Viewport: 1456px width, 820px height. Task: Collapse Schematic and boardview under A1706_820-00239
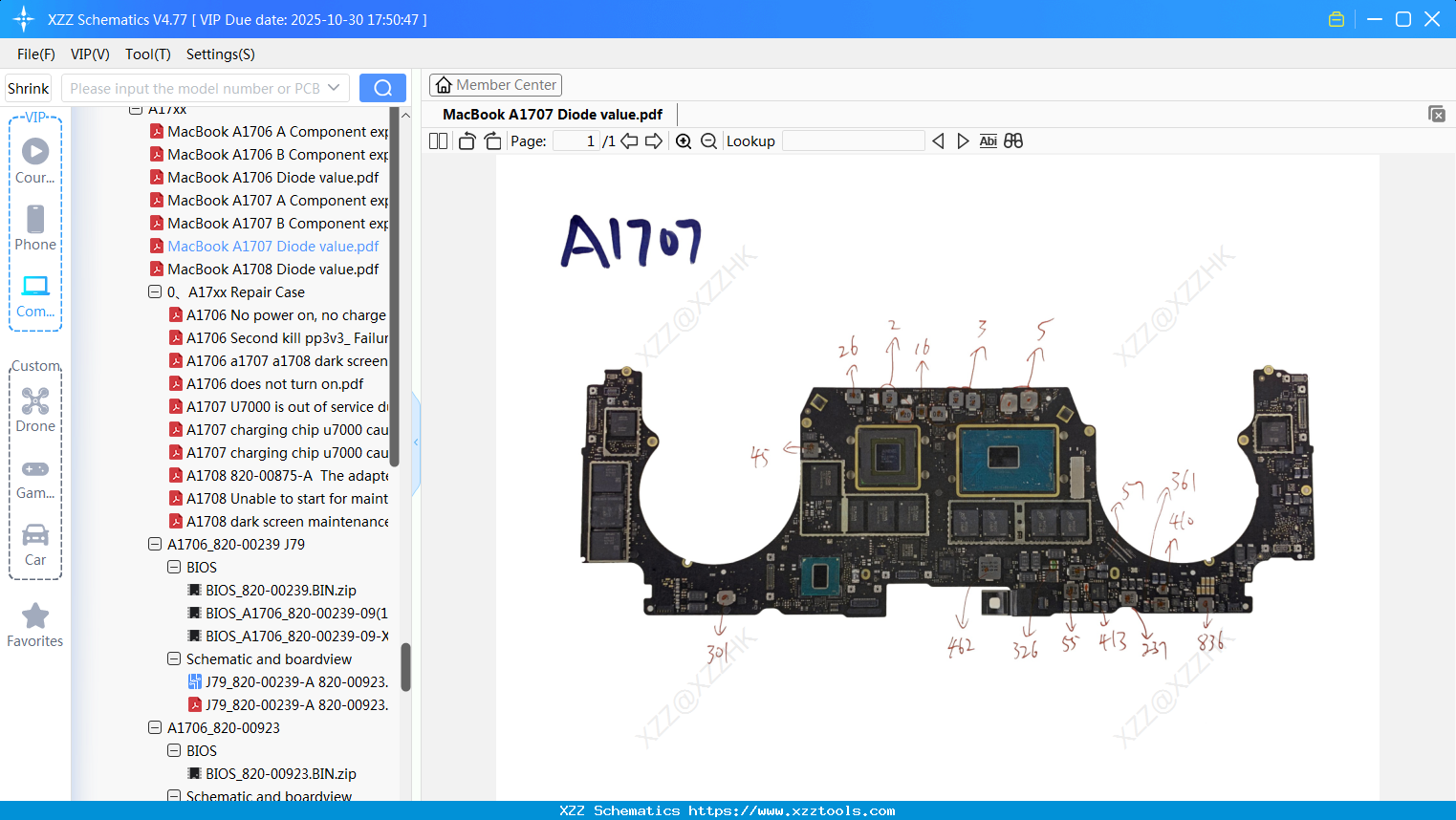(174, 659)
